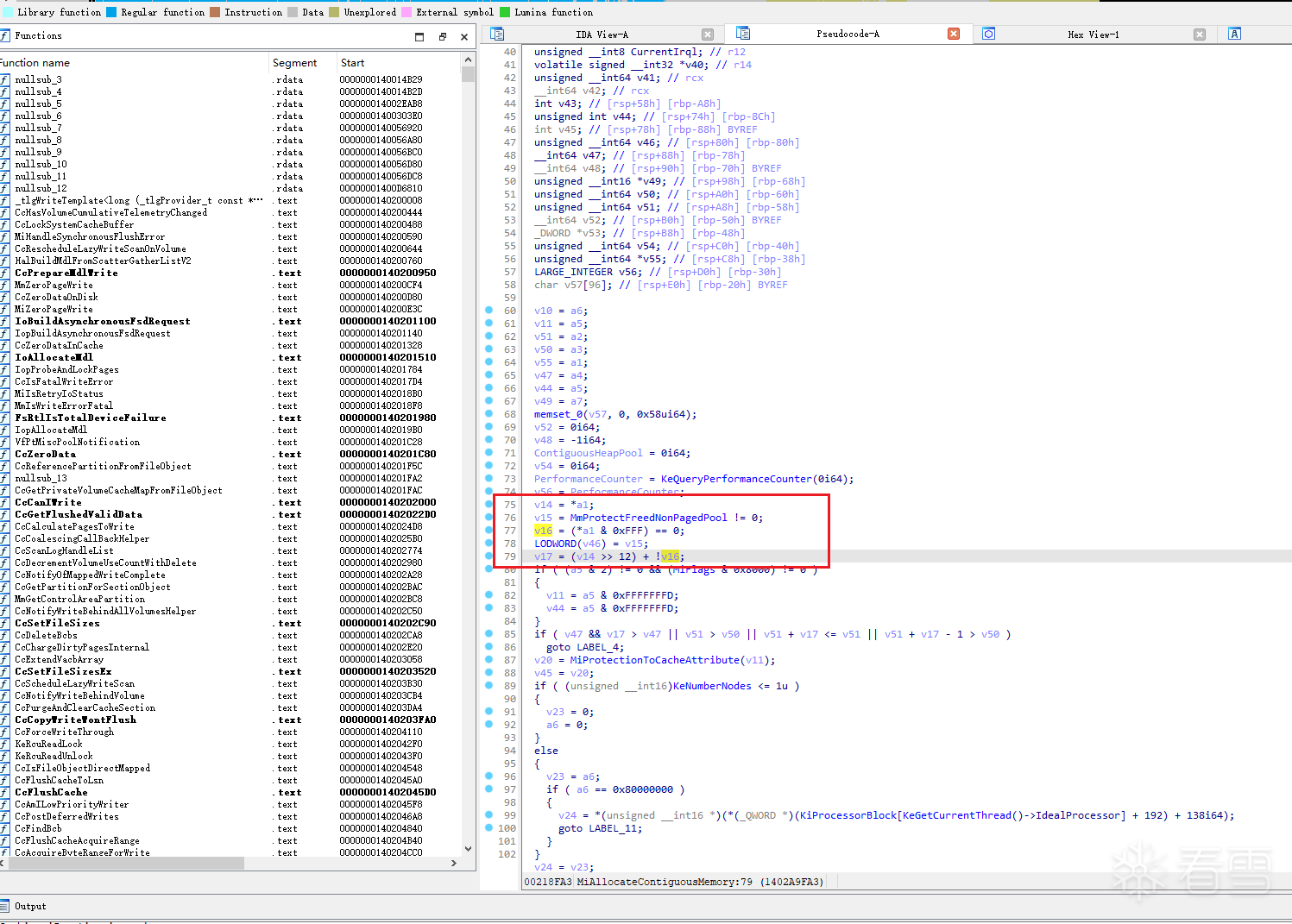Switch to the Pseudocode-A tab
The width and height of the screenshot is (1292, 924).
tap(848, 34)
